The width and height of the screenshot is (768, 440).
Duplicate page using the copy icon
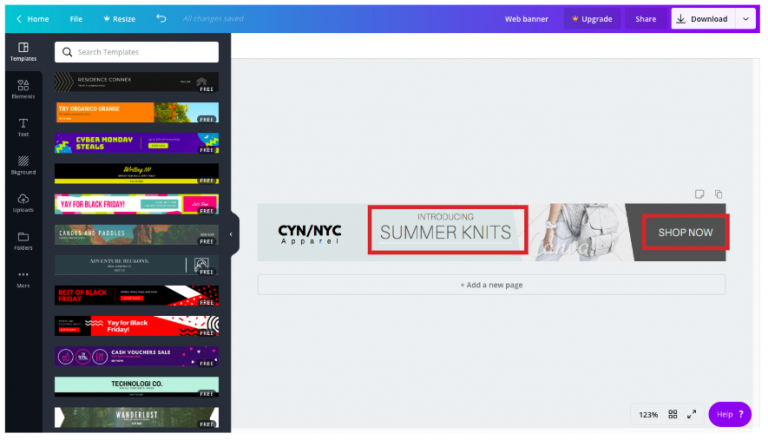coord(718,194)
